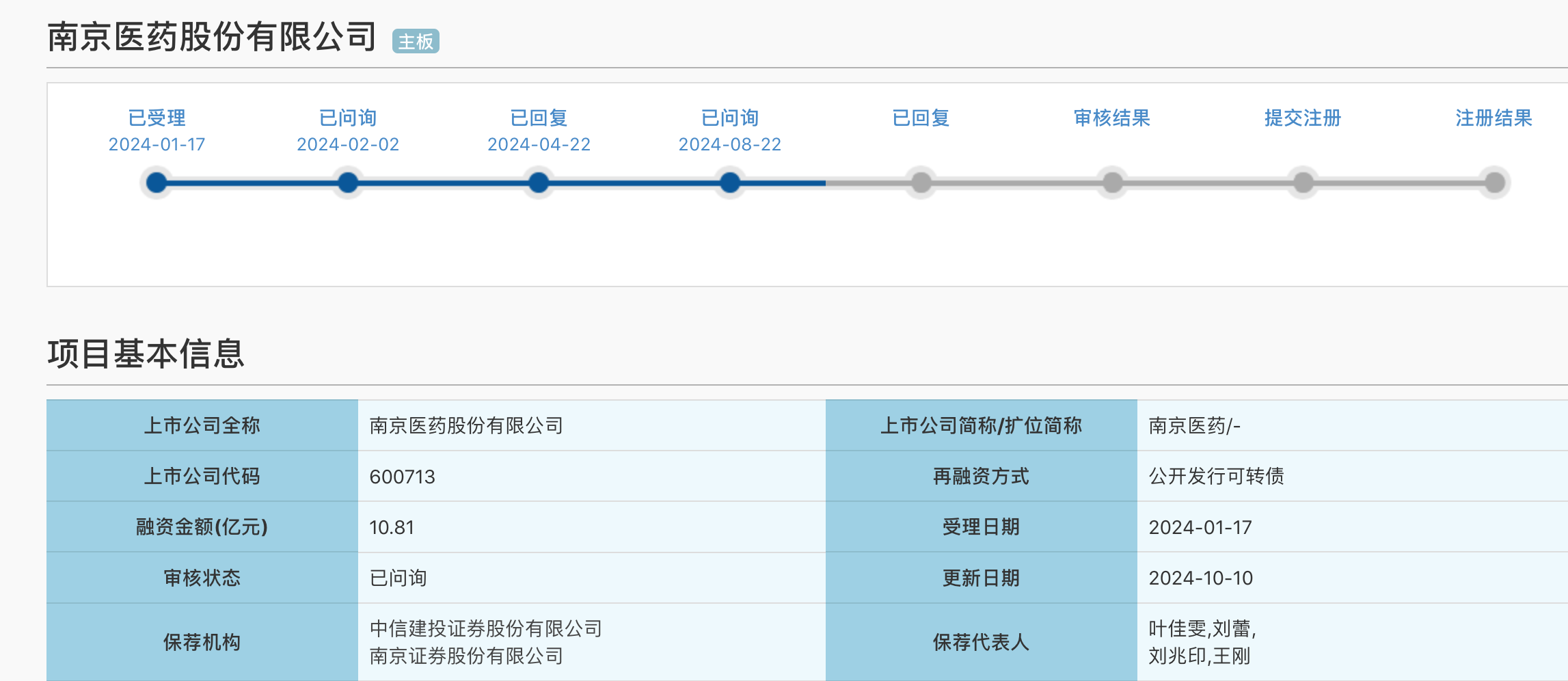Select the 已问询 value in the 审核状态 row
This screenshot has width=1568, height=681.
398,578
